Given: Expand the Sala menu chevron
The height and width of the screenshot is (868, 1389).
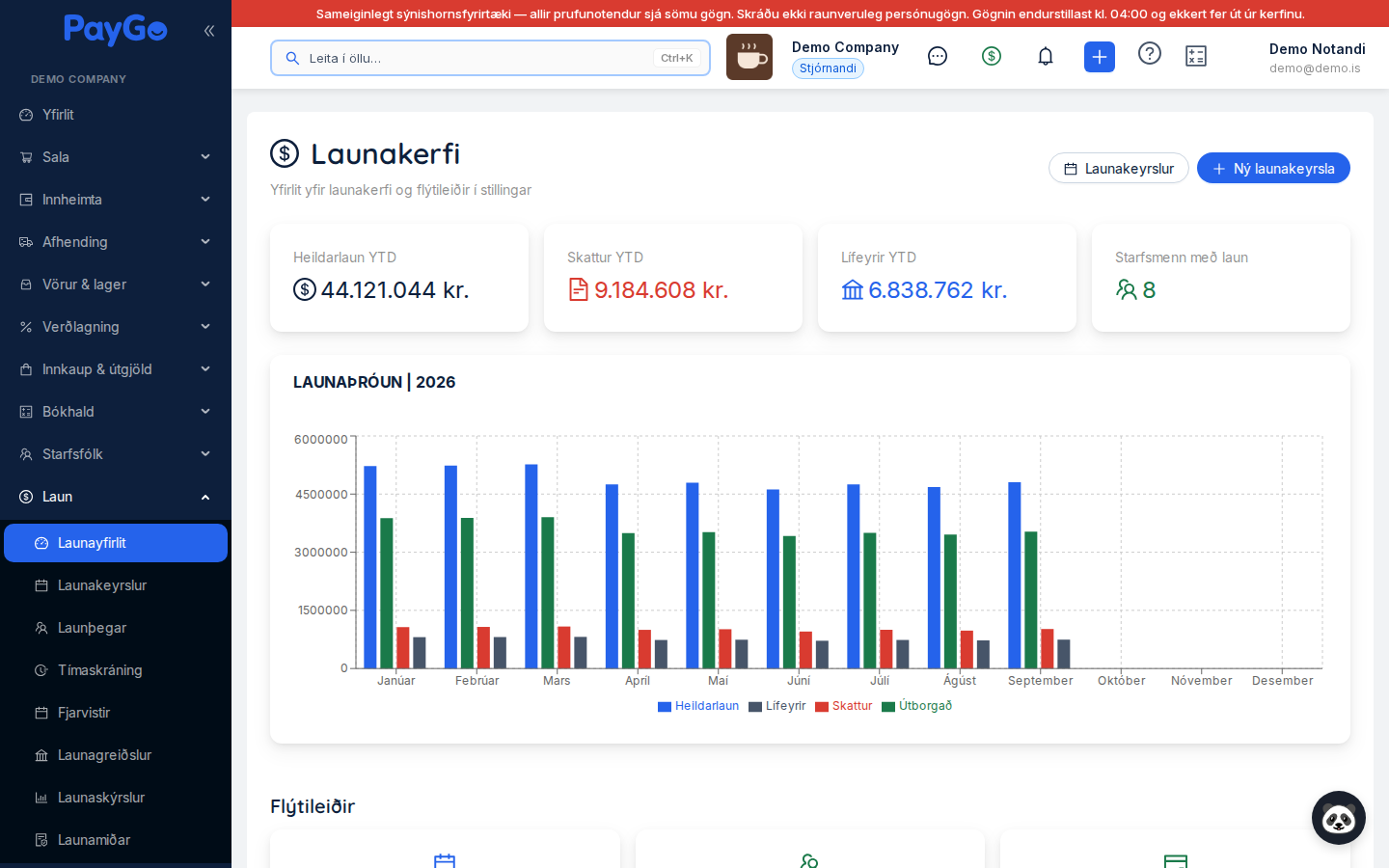Looking at the screenshot, I should [205, 157].
